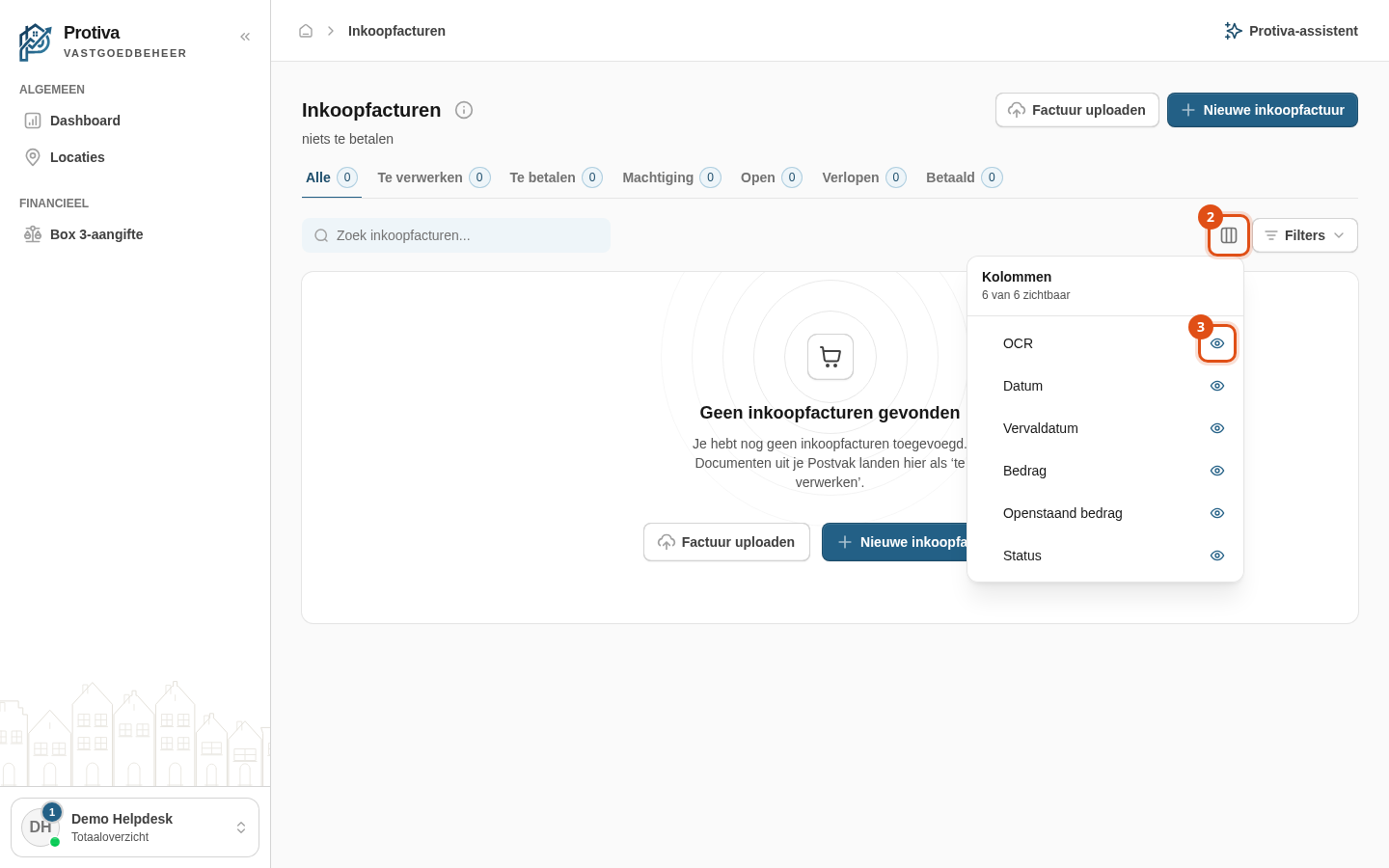
Task: Go to home via breadcrumb house icon
Action: click(306, 31)
